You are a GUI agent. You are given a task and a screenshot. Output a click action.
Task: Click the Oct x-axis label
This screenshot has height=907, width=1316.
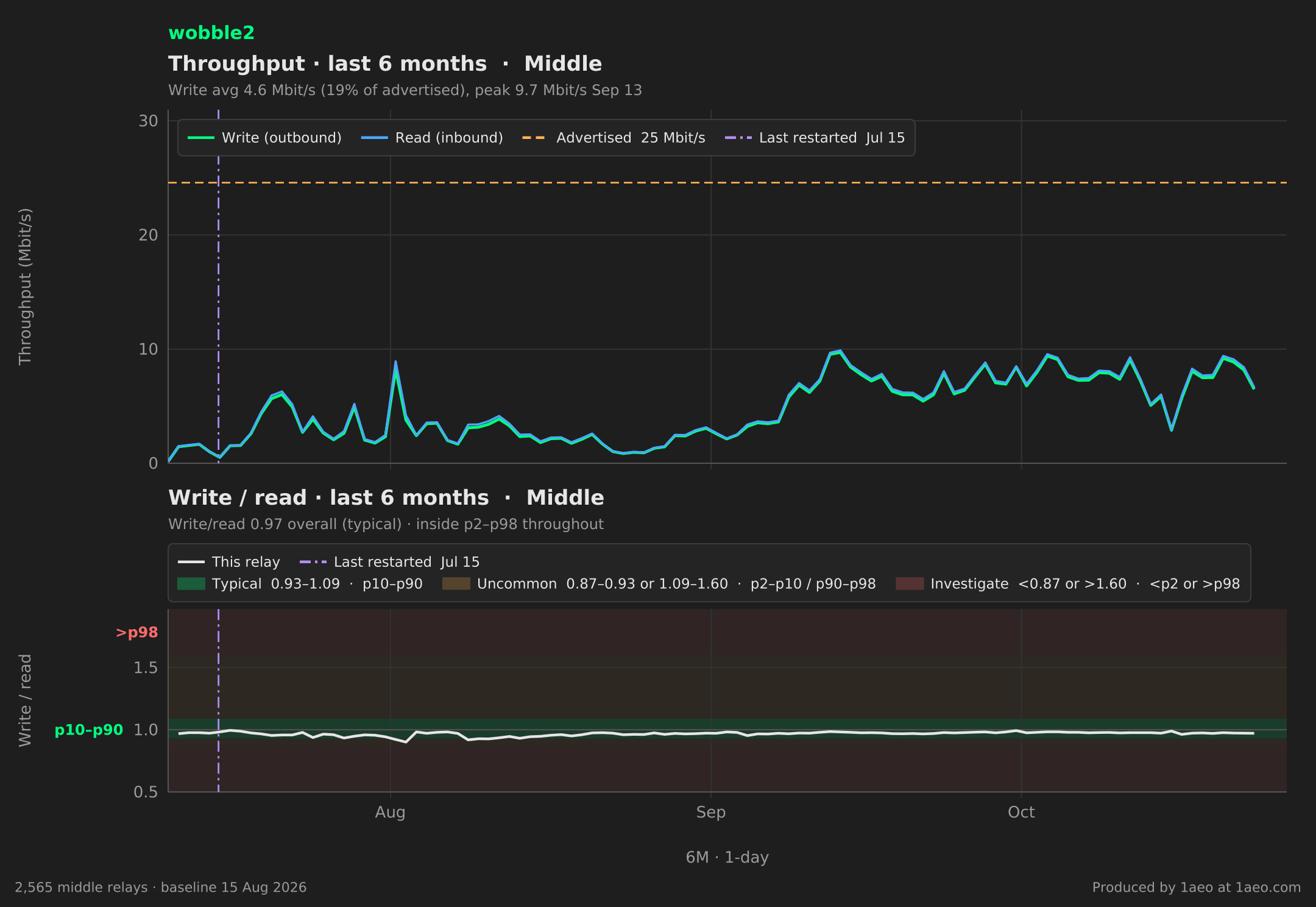[1022, 813]
